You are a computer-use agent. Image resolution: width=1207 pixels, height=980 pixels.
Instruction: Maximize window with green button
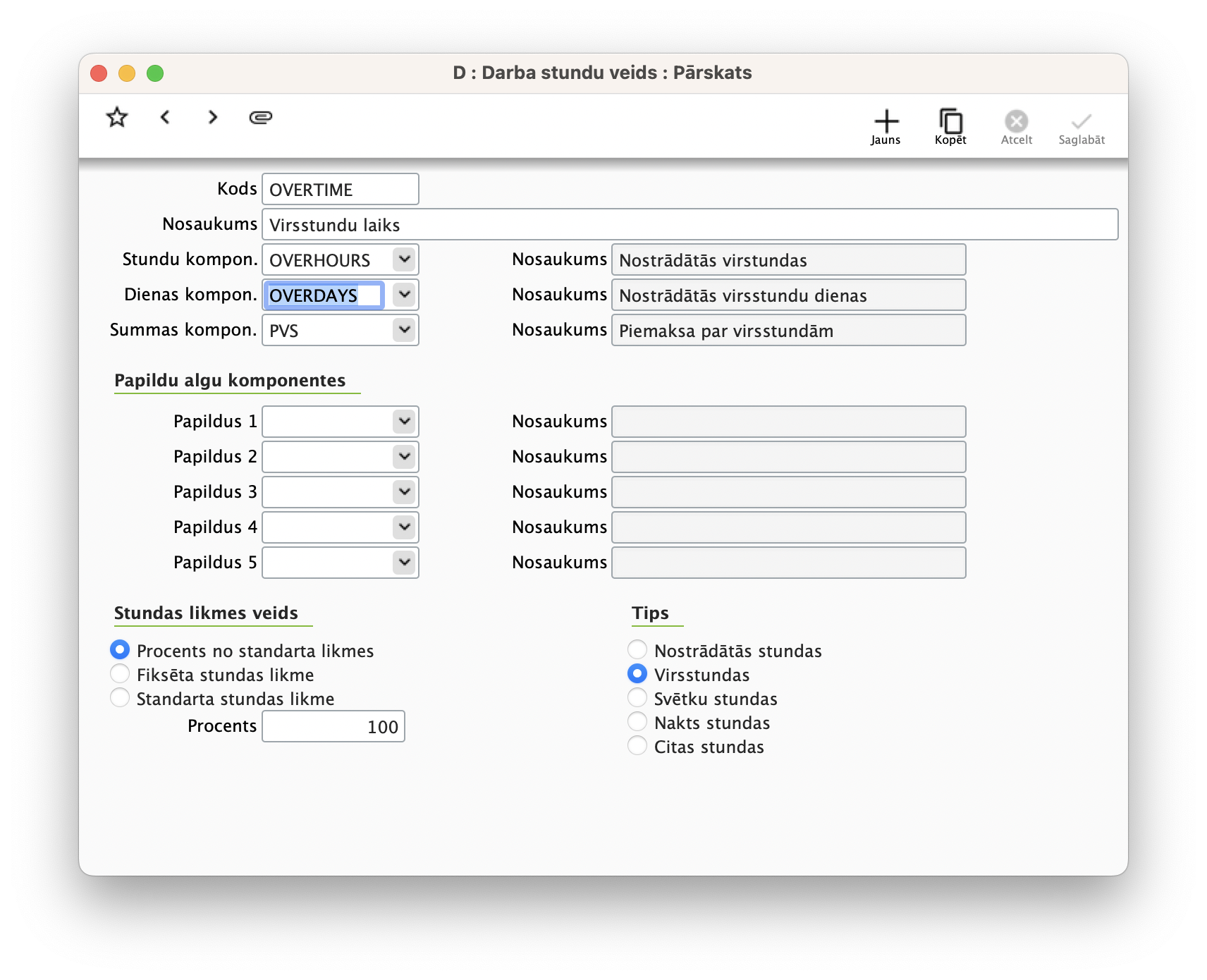click(x=155, y=73)
